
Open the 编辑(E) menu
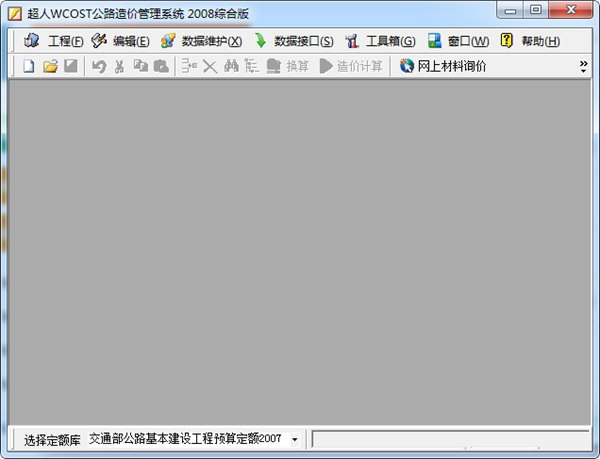[x=120, y=41]
